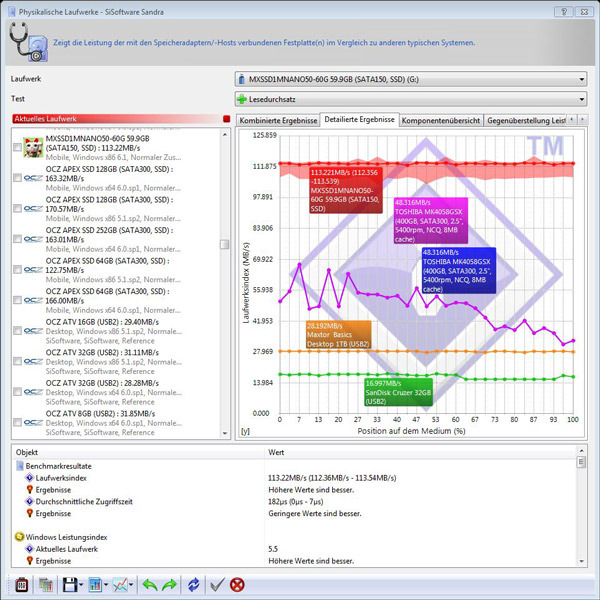Click the green forward arrow
Screen dimensions: 600x600
(169, 585)
